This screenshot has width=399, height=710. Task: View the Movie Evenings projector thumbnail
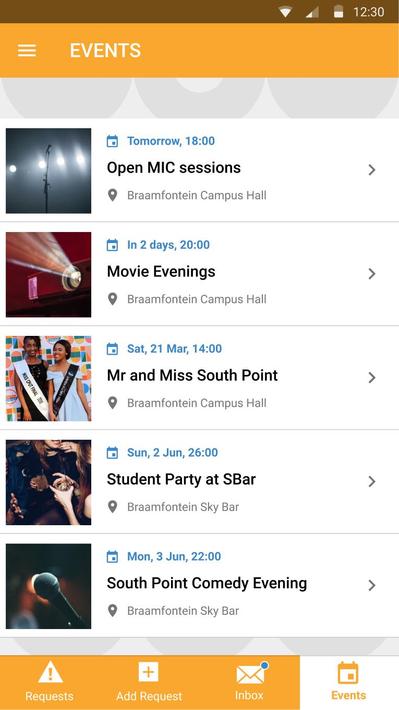point(48,274)
